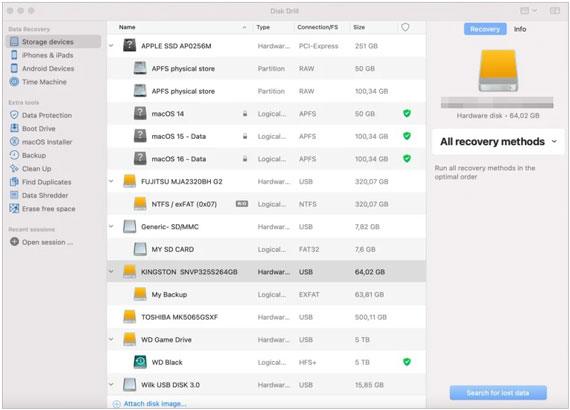Collapse the FUJITSU MJA2320BH G2 row
The height and width of the screenshot is (410, 570).
(111, 181)
